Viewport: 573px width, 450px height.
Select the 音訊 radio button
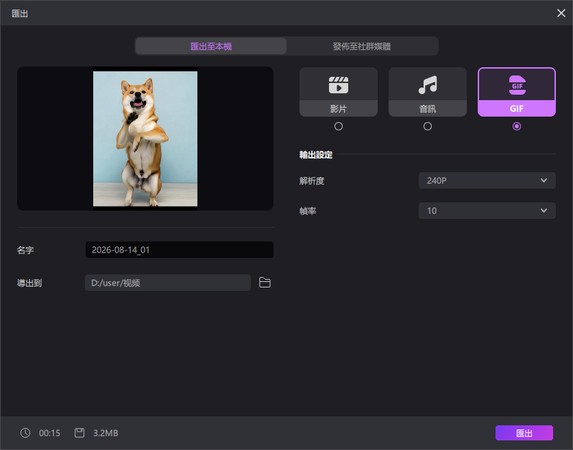point(428,126)
